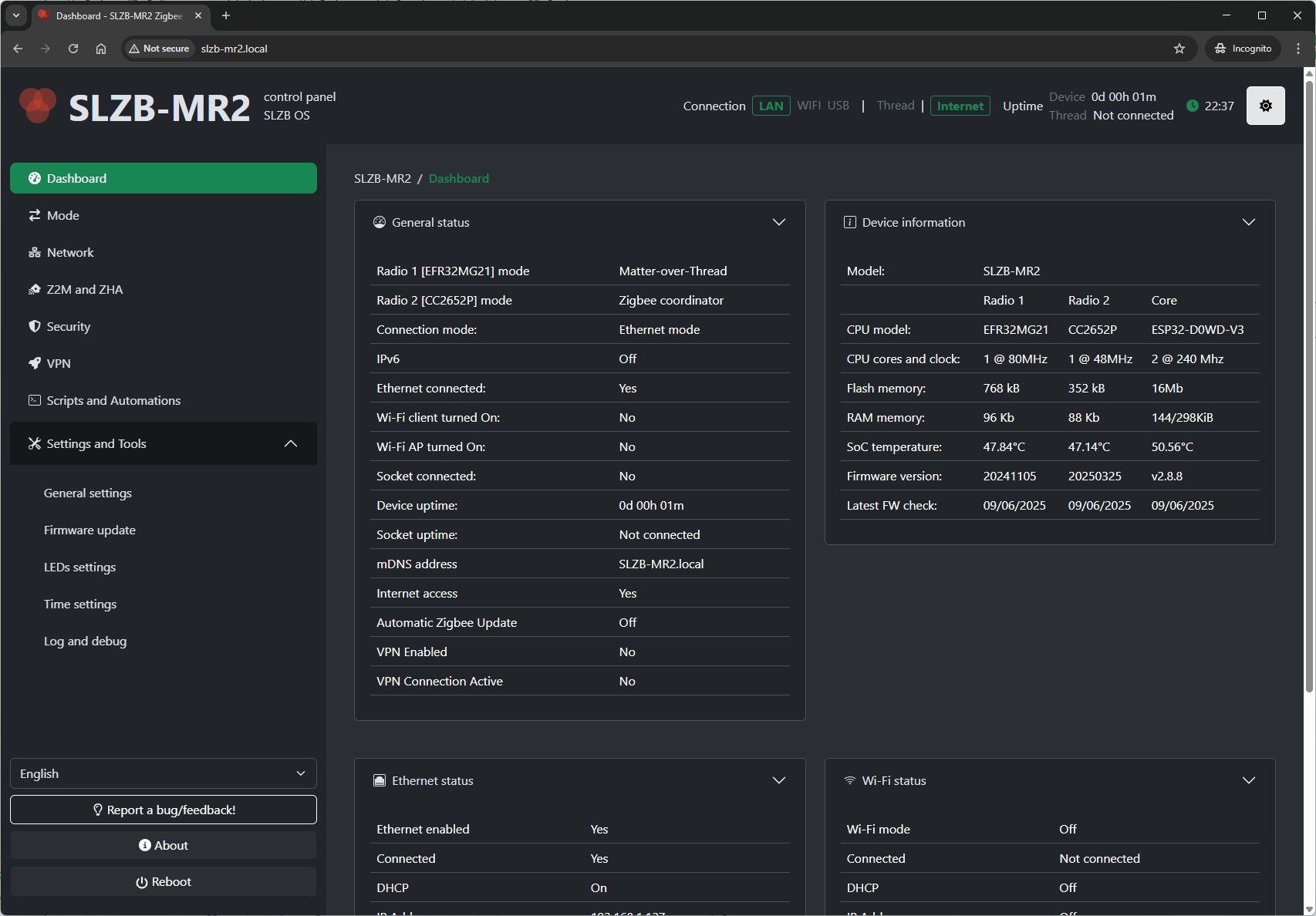
Task: Click the gear settings icon in header
Action: click(1265, 106)
